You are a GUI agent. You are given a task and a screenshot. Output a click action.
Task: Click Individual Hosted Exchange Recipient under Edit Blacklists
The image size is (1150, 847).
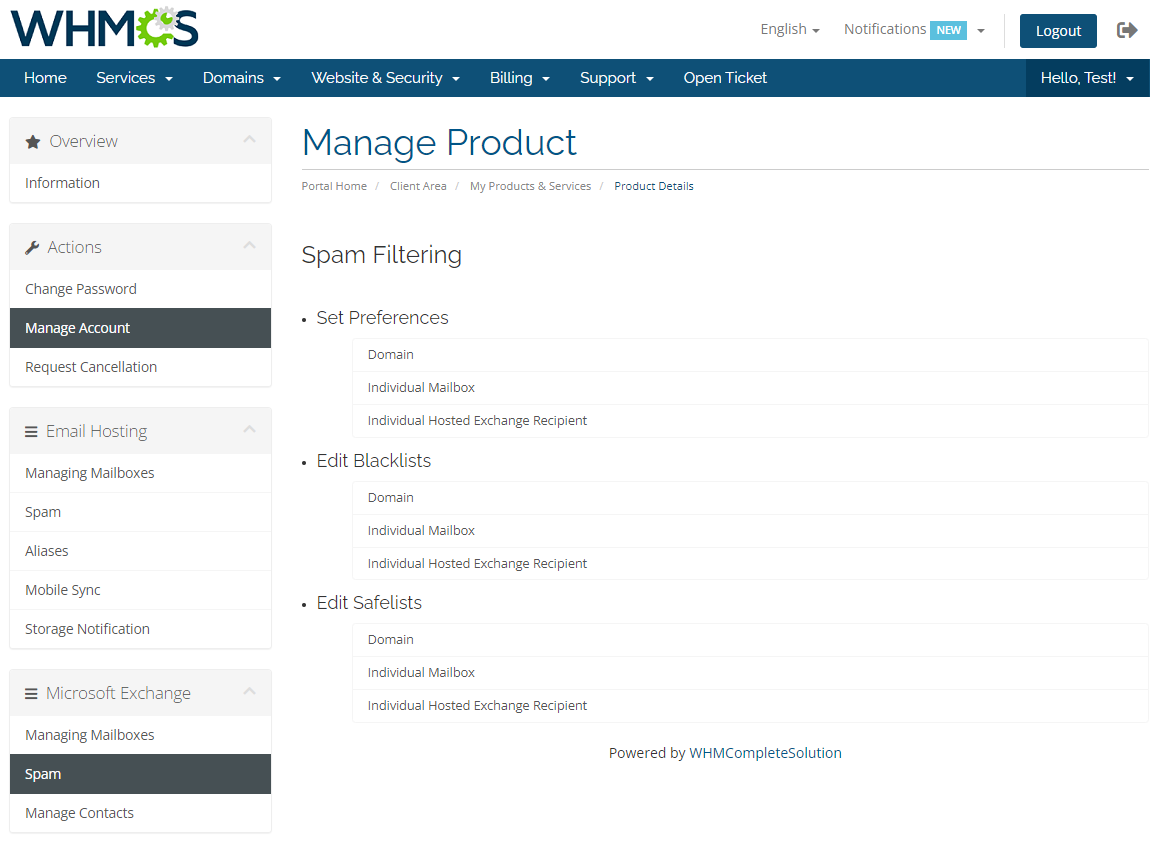(x=750, y=564)
